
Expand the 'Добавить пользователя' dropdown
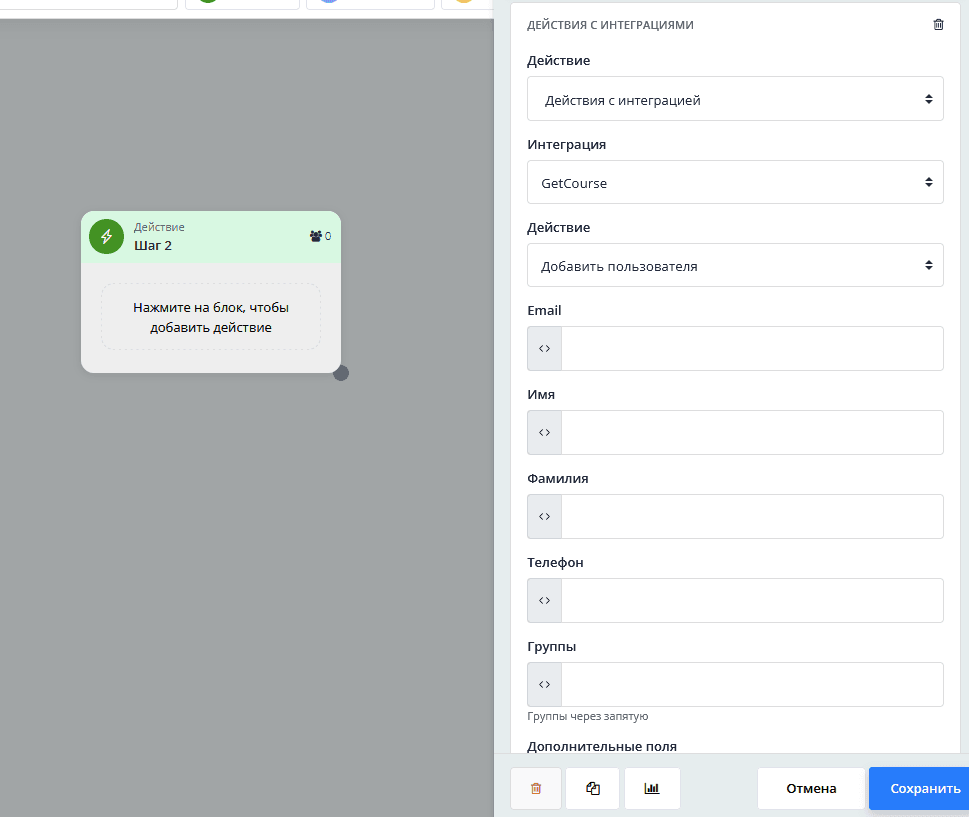tap(735, 266)
